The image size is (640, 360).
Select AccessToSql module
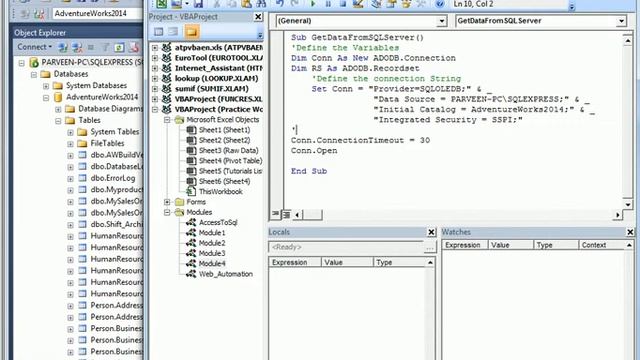218,222
